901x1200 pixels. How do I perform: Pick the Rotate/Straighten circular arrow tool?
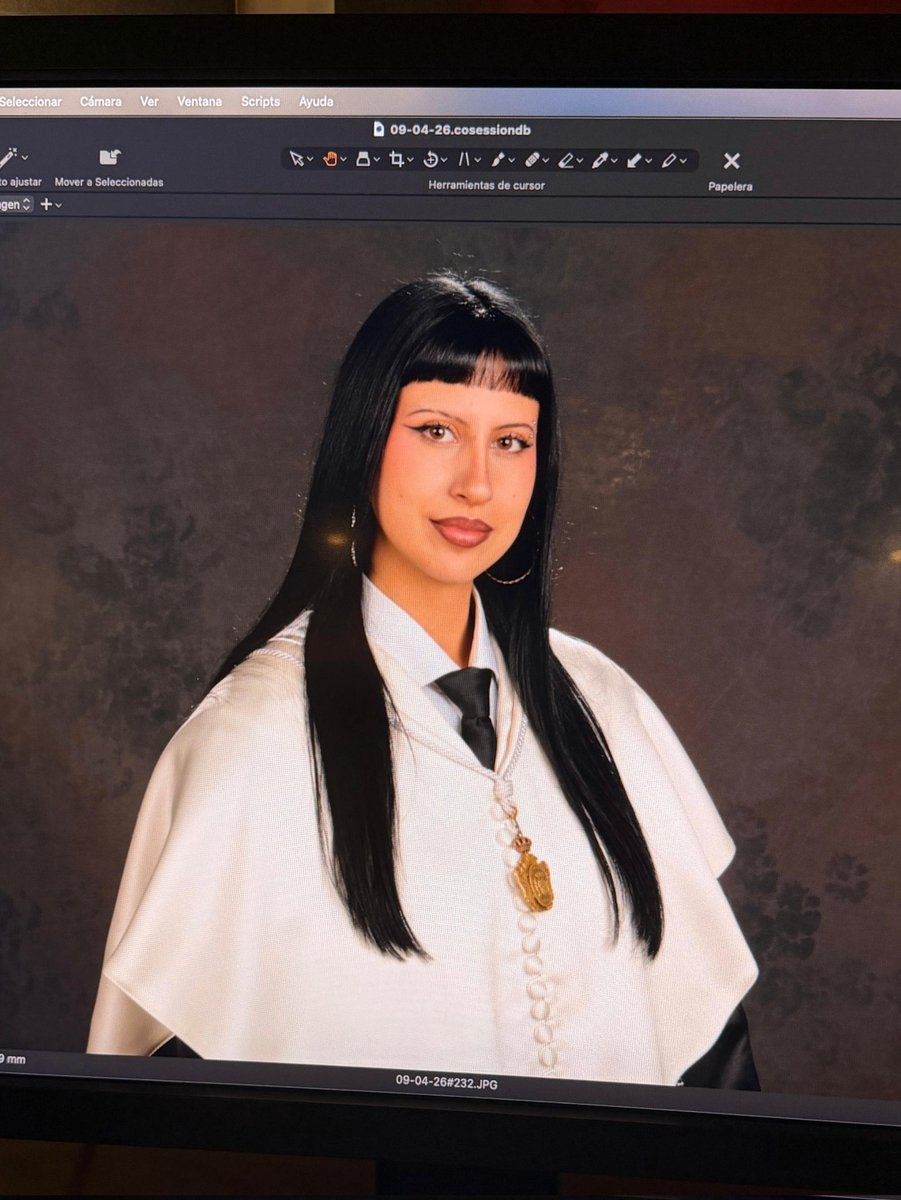(431, 159)
